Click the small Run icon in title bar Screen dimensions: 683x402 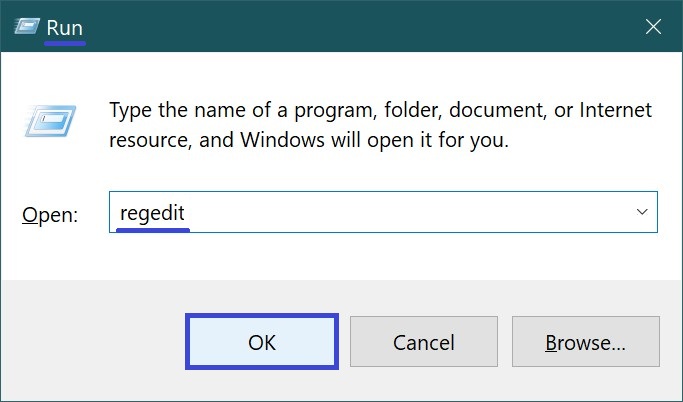click(26, 28)
